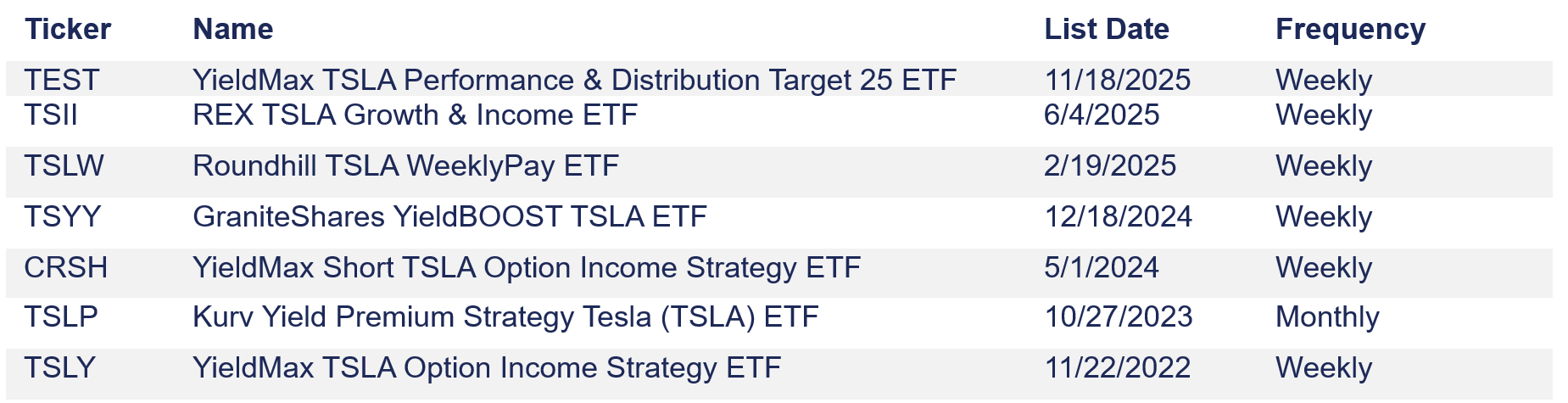Click the Monthly frequency cell
The height and width of the screenshot is (403, 1568).
pos(1327,317)
